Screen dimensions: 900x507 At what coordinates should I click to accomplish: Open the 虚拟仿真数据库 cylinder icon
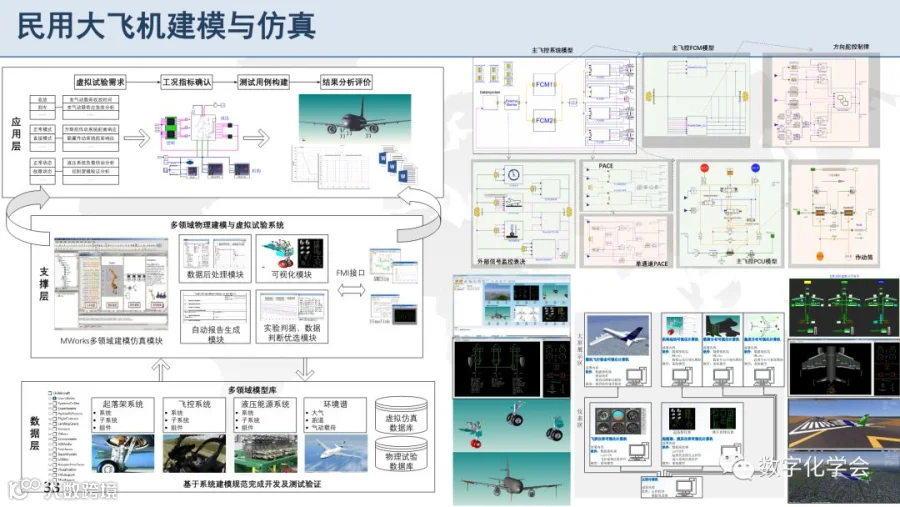coord(401,416)
